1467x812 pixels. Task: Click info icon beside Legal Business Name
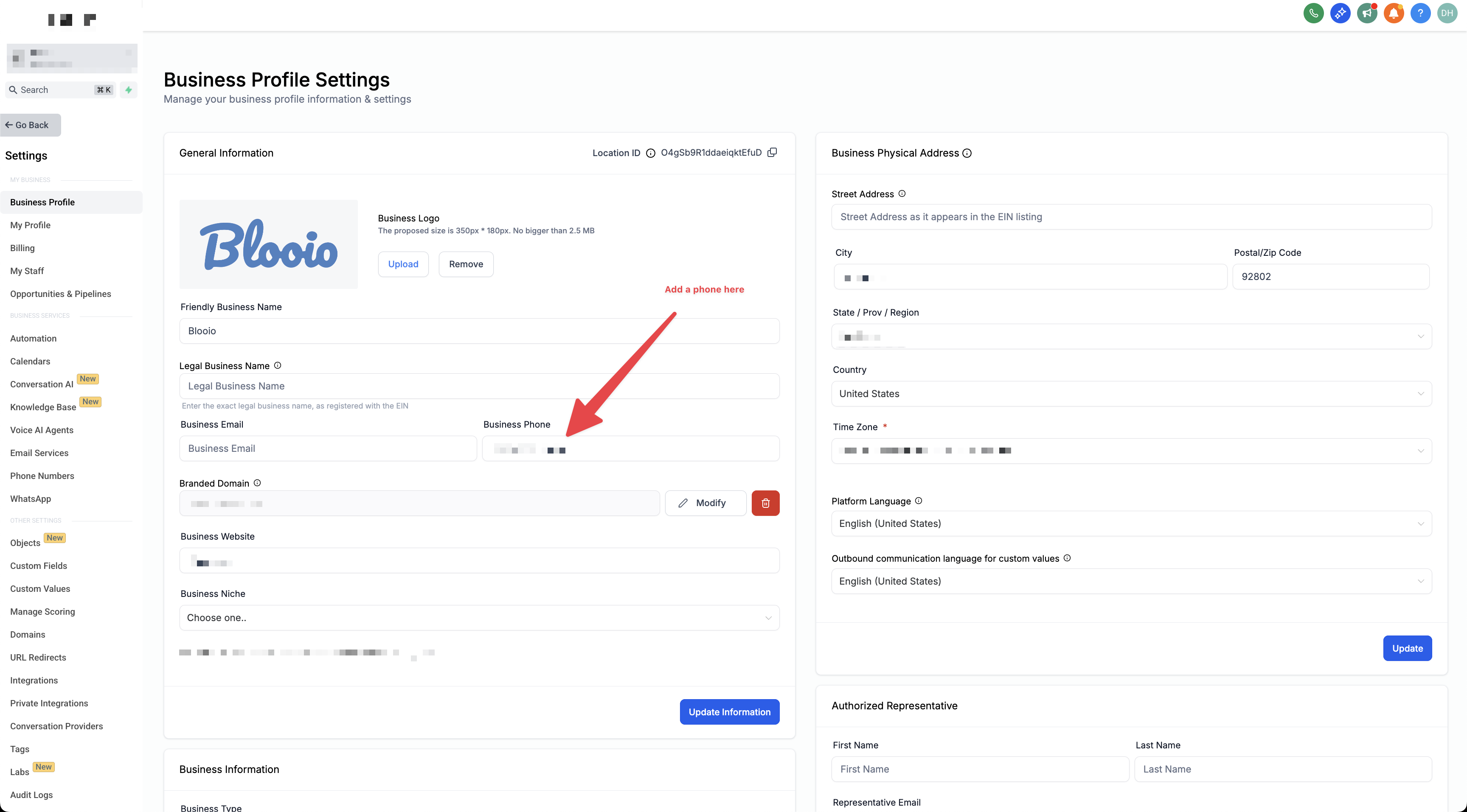(277, 365)
